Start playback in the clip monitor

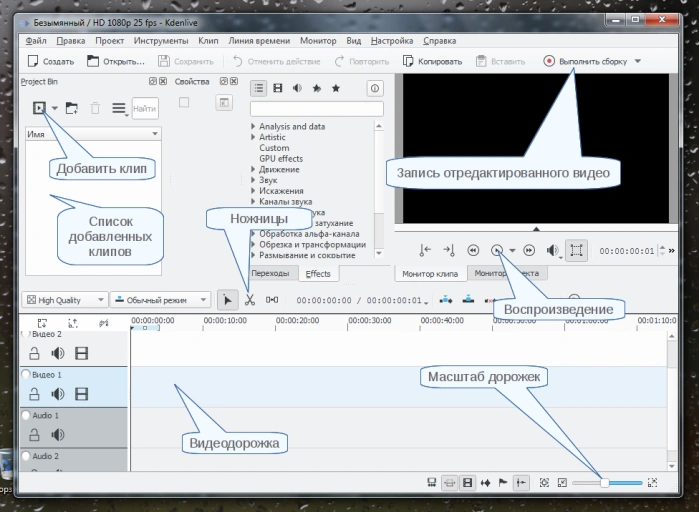point(497,250)
